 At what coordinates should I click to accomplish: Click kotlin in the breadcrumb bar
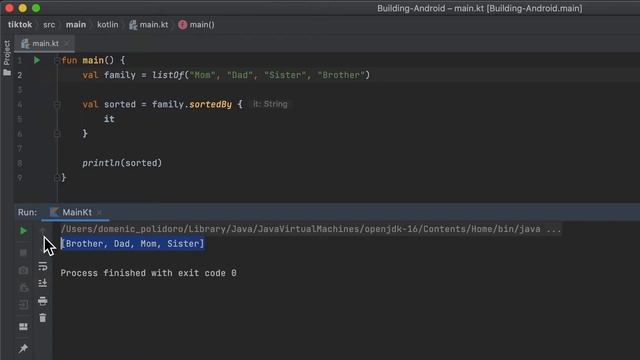click(x=108, y=24)
